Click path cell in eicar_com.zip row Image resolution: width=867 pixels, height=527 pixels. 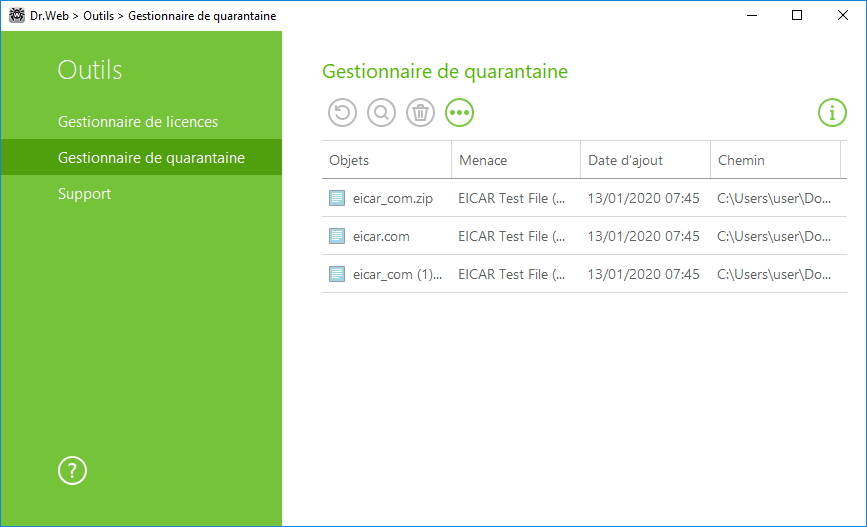click(774, 199)
